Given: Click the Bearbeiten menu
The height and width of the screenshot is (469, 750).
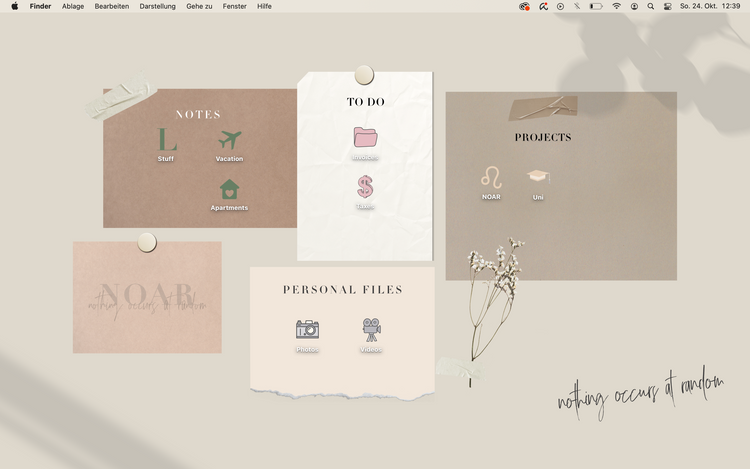Looking at the screenshot, I should [112, 6].
